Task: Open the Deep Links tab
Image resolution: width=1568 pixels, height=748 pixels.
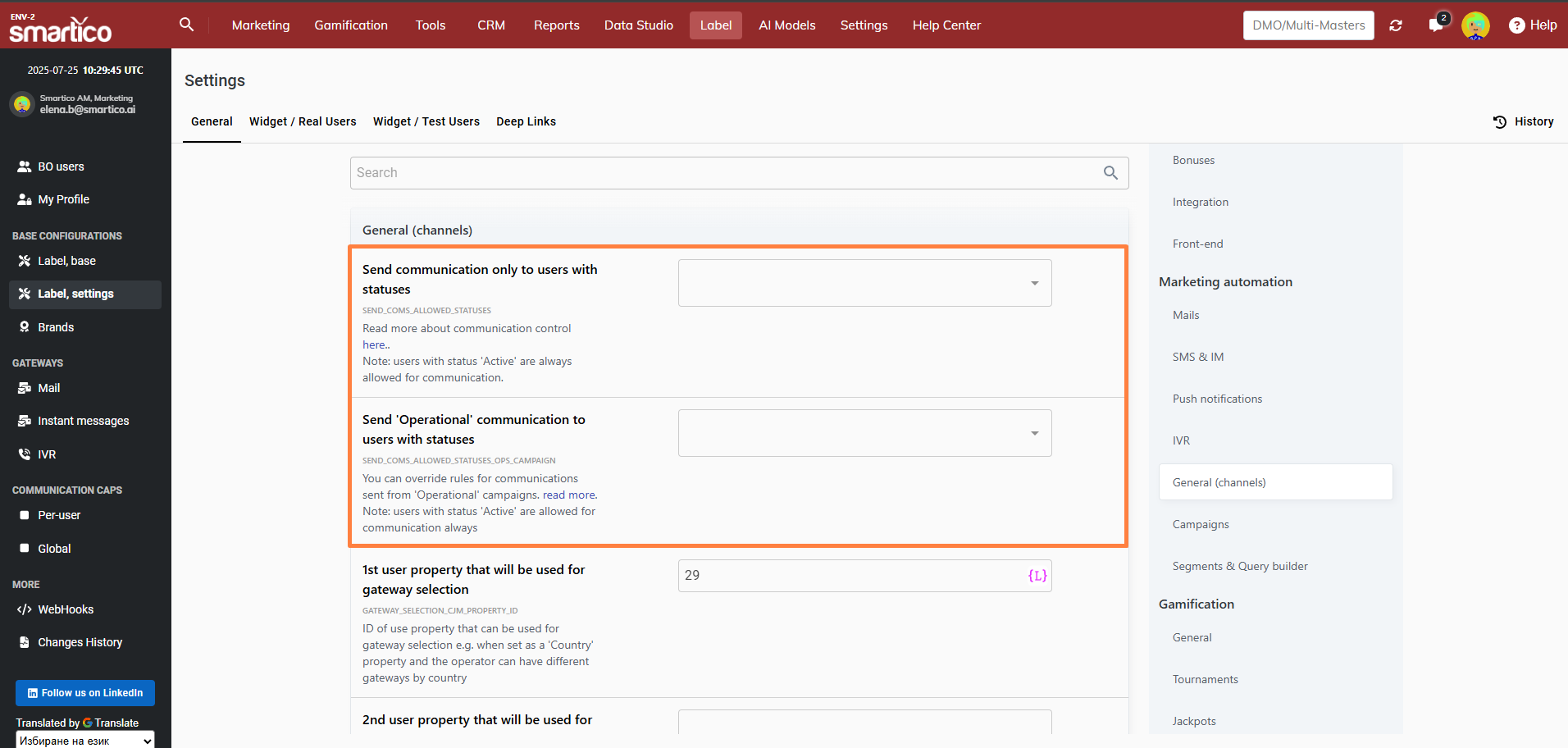Action: pos(526,121)
